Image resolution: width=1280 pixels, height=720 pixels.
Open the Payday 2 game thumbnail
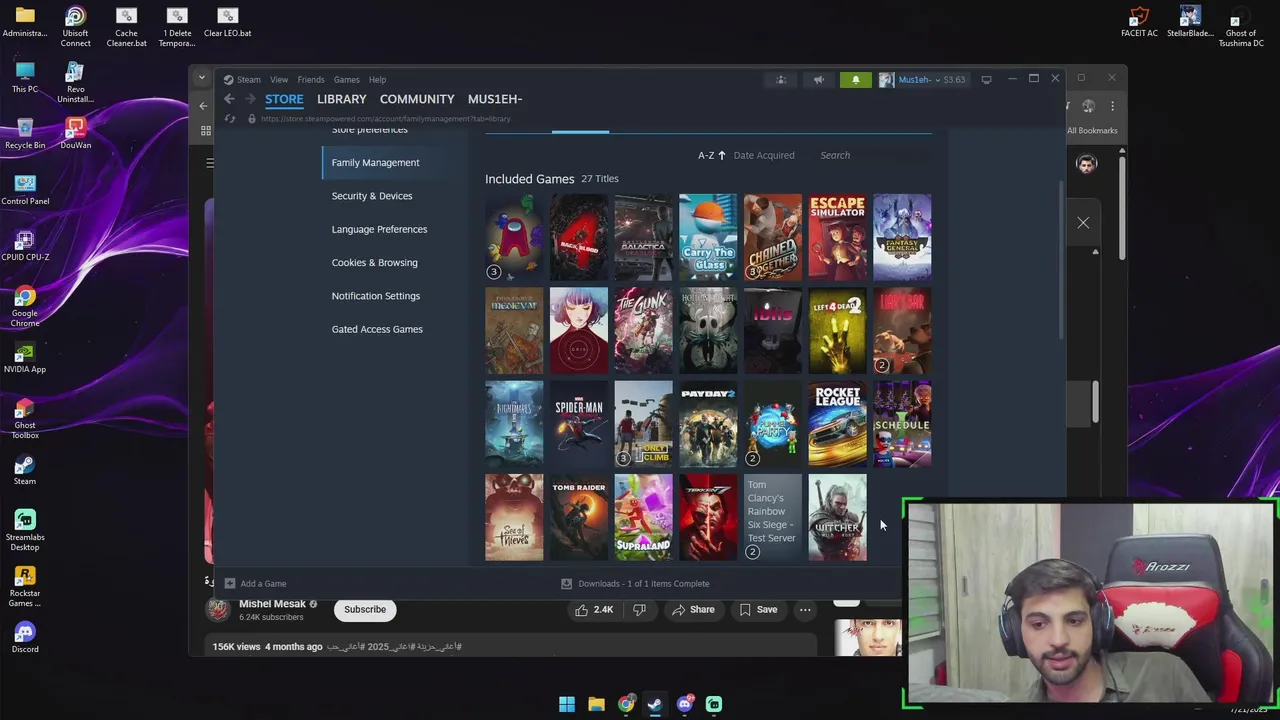[x=708, y=424]
